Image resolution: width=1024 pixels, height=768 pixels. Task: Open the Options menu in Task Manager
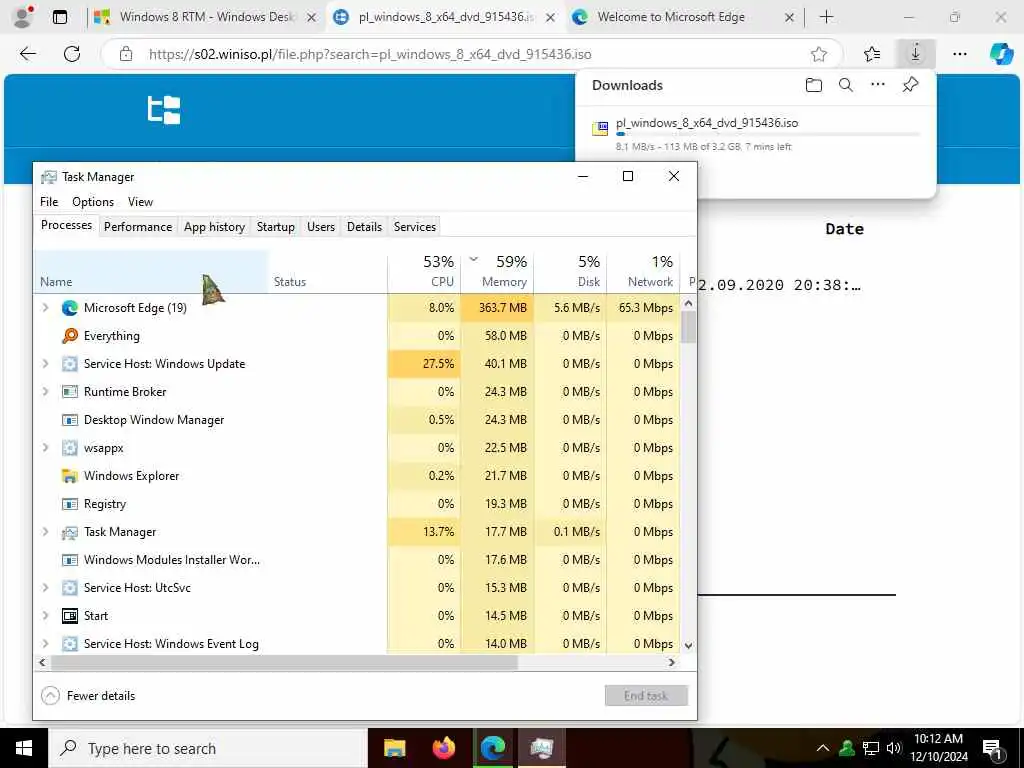click(93, 202)
